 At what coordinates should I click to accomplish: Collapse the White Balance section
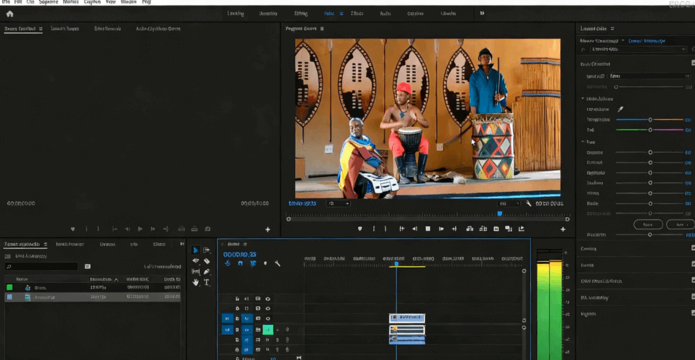[x=583, y=98]
